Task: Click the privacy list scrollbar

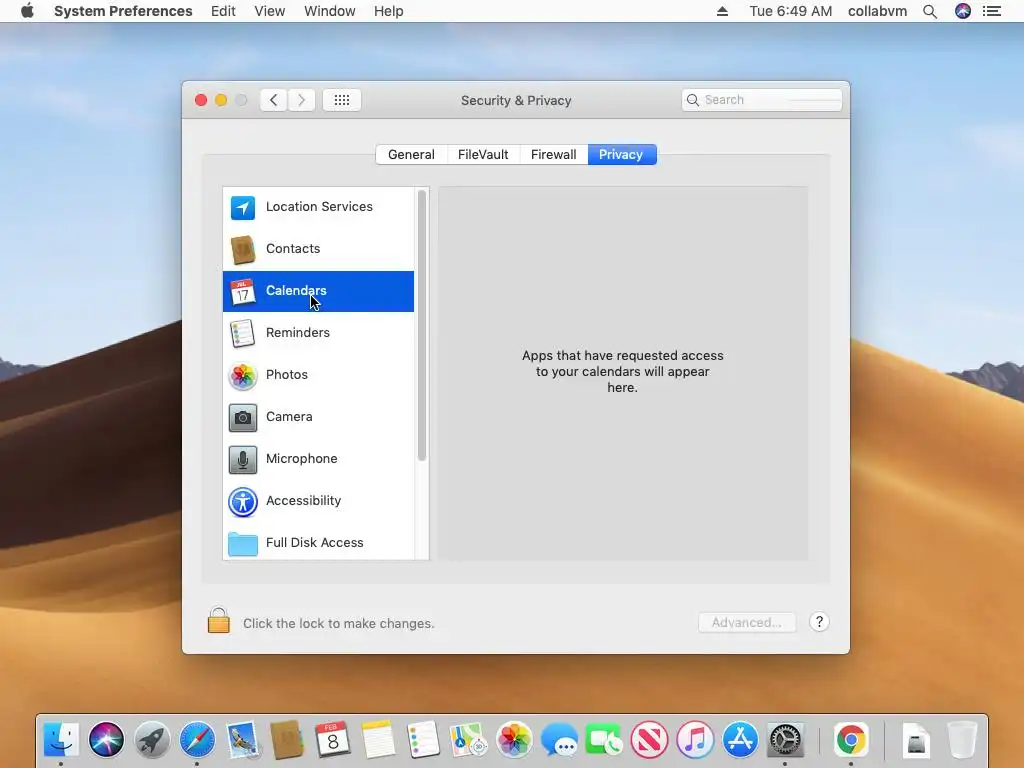Action: point(422,326)
